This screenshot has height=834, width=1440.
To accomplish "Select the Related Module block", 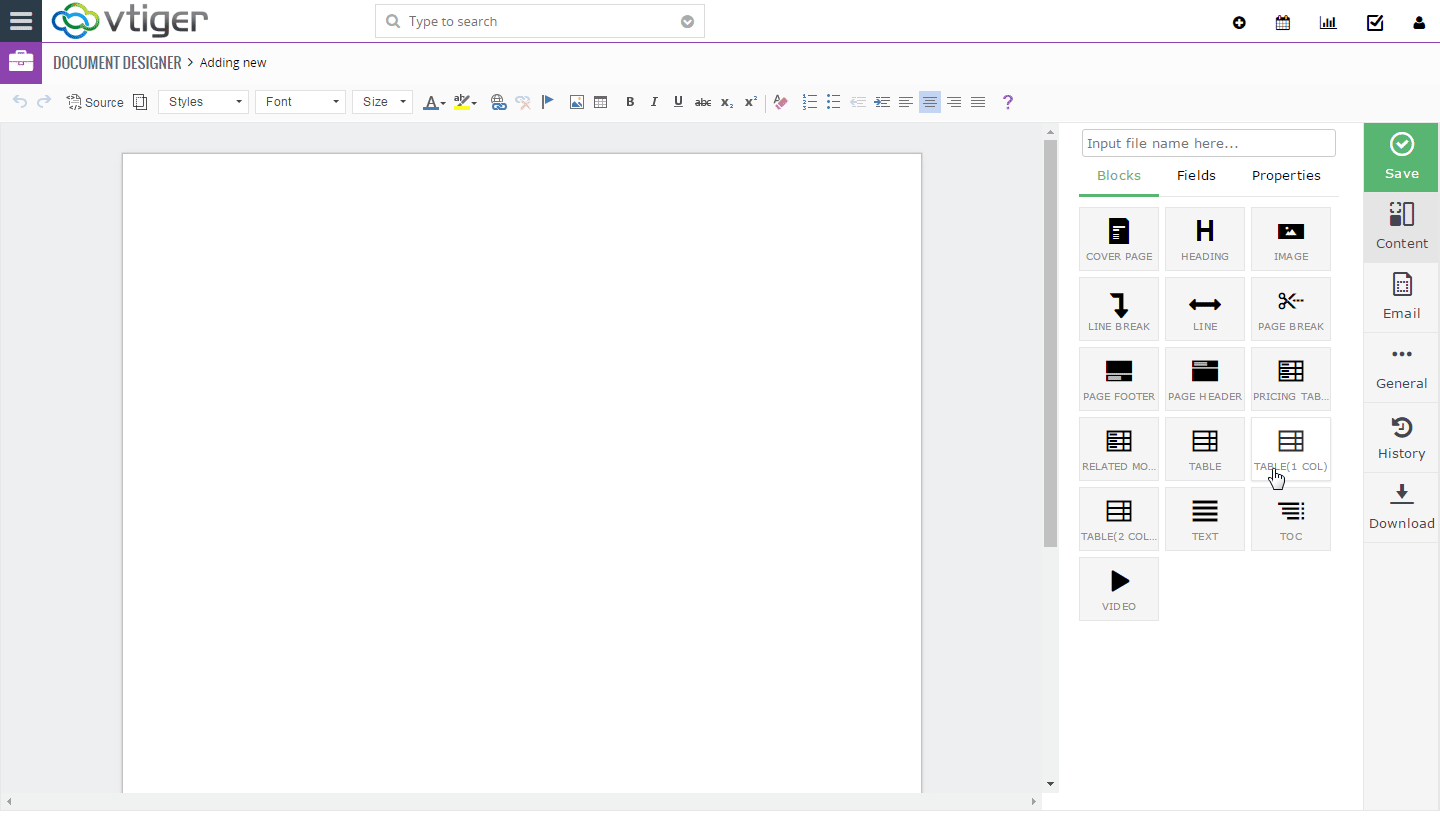I will coord(1119,449).
